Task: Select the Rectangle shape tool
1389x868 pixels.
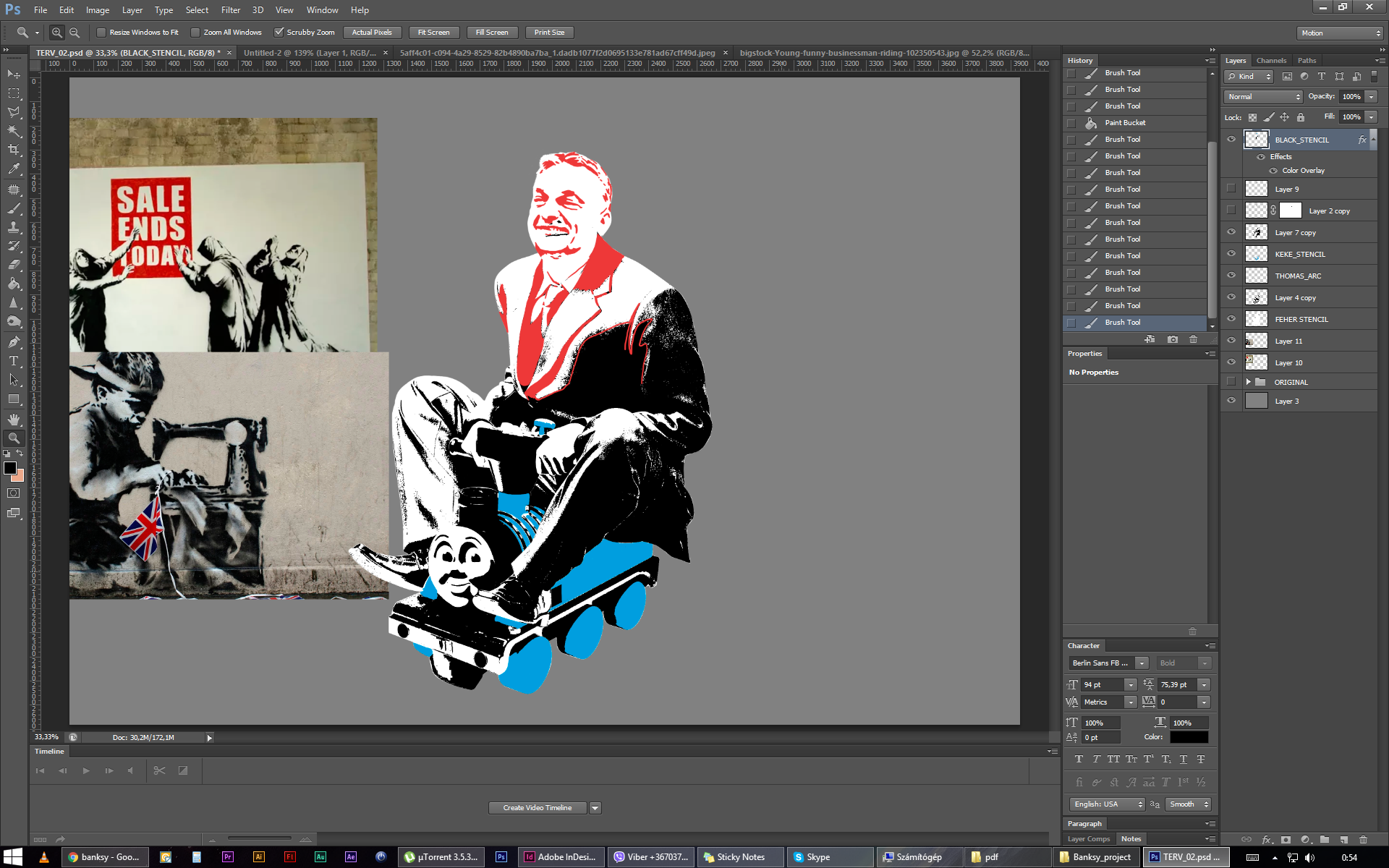Action: tap(14, 399)
